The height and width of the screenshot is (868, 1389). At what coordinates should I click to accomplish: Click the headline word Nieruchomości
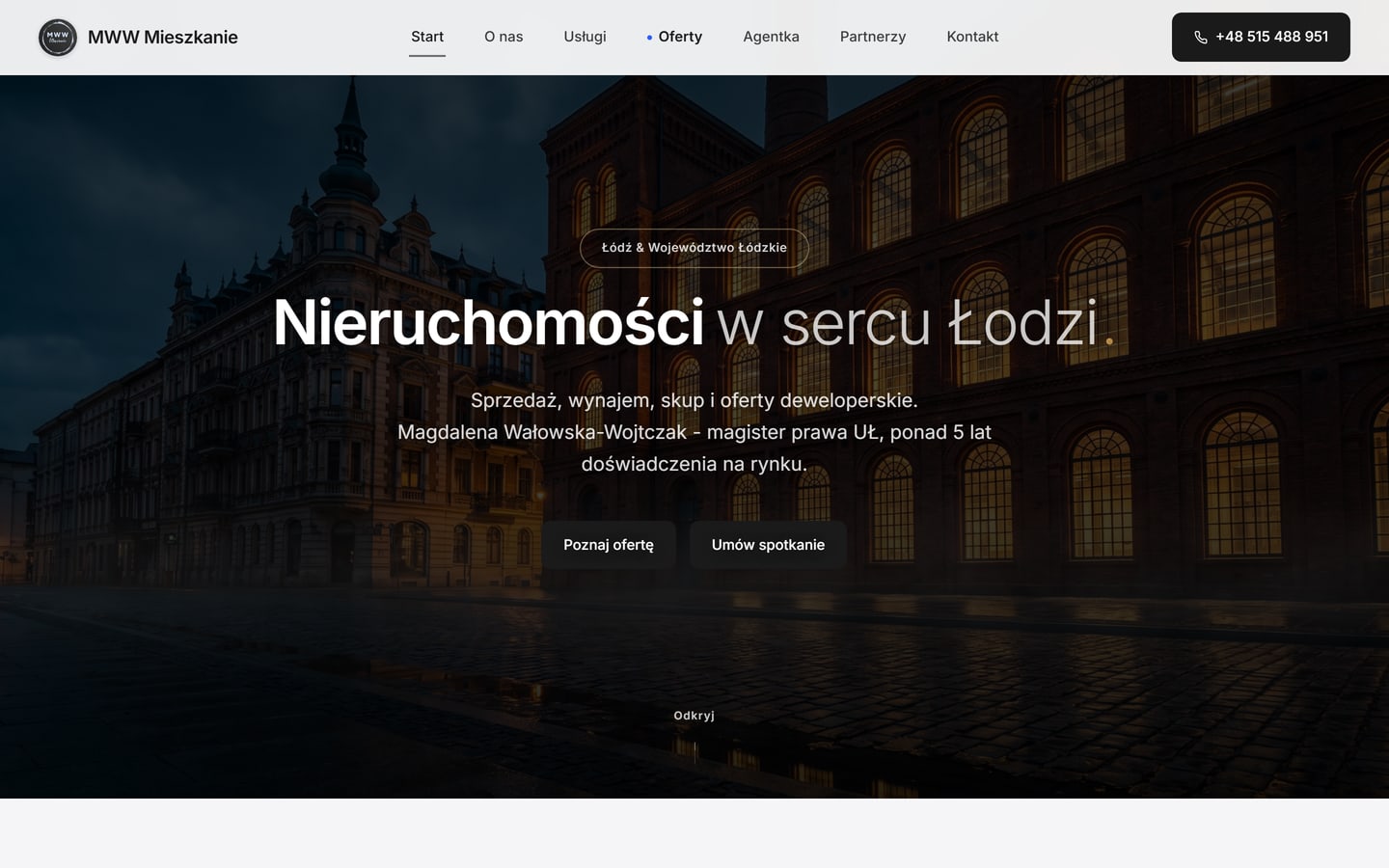[x=488, y=322]
